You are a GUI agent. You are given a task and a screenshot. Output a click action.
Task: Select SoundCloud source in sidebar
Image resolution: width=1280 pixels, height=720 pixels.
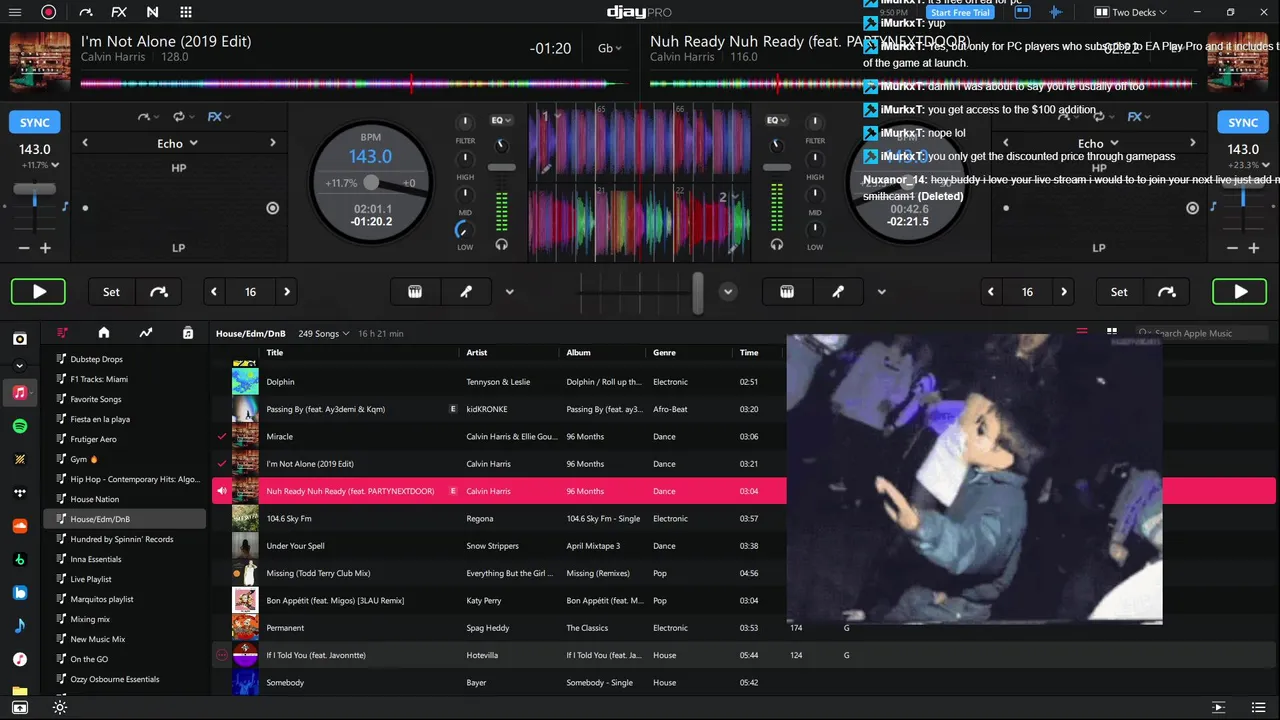(x=19, y=526)
